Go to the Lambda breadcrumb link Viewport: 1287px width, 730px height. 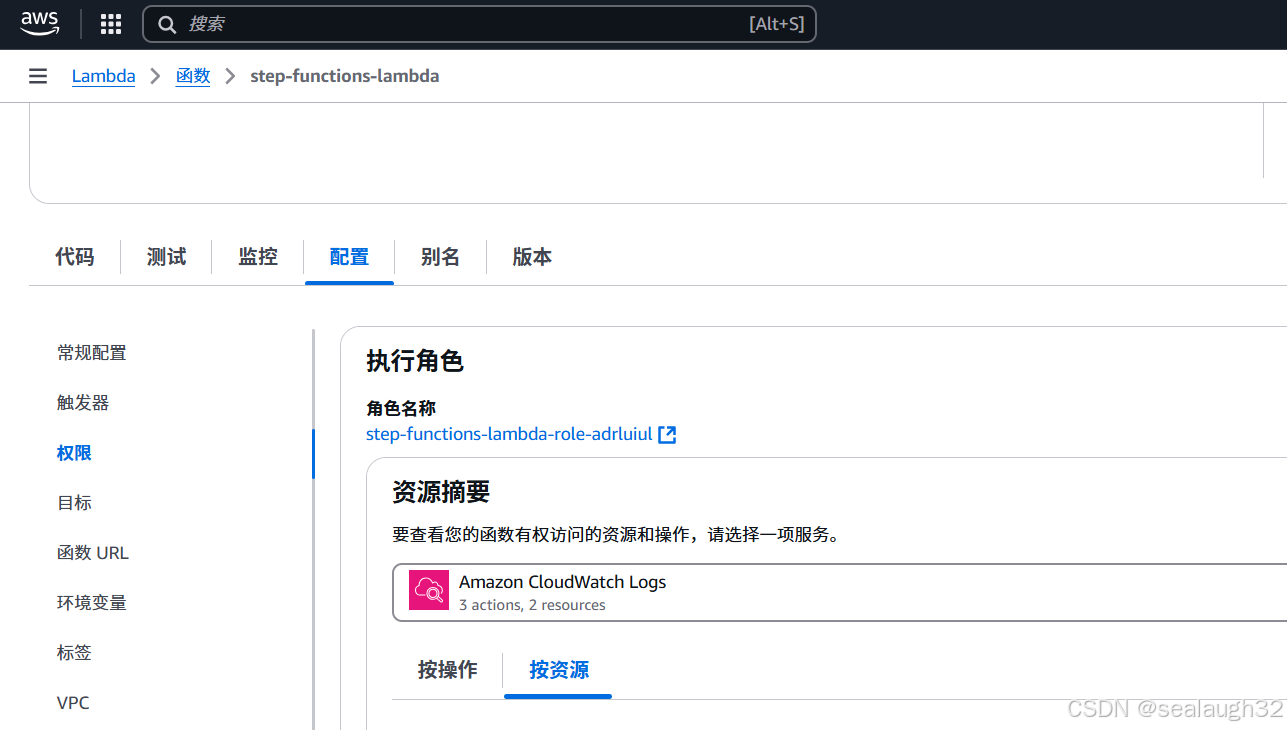pos(103,76)
